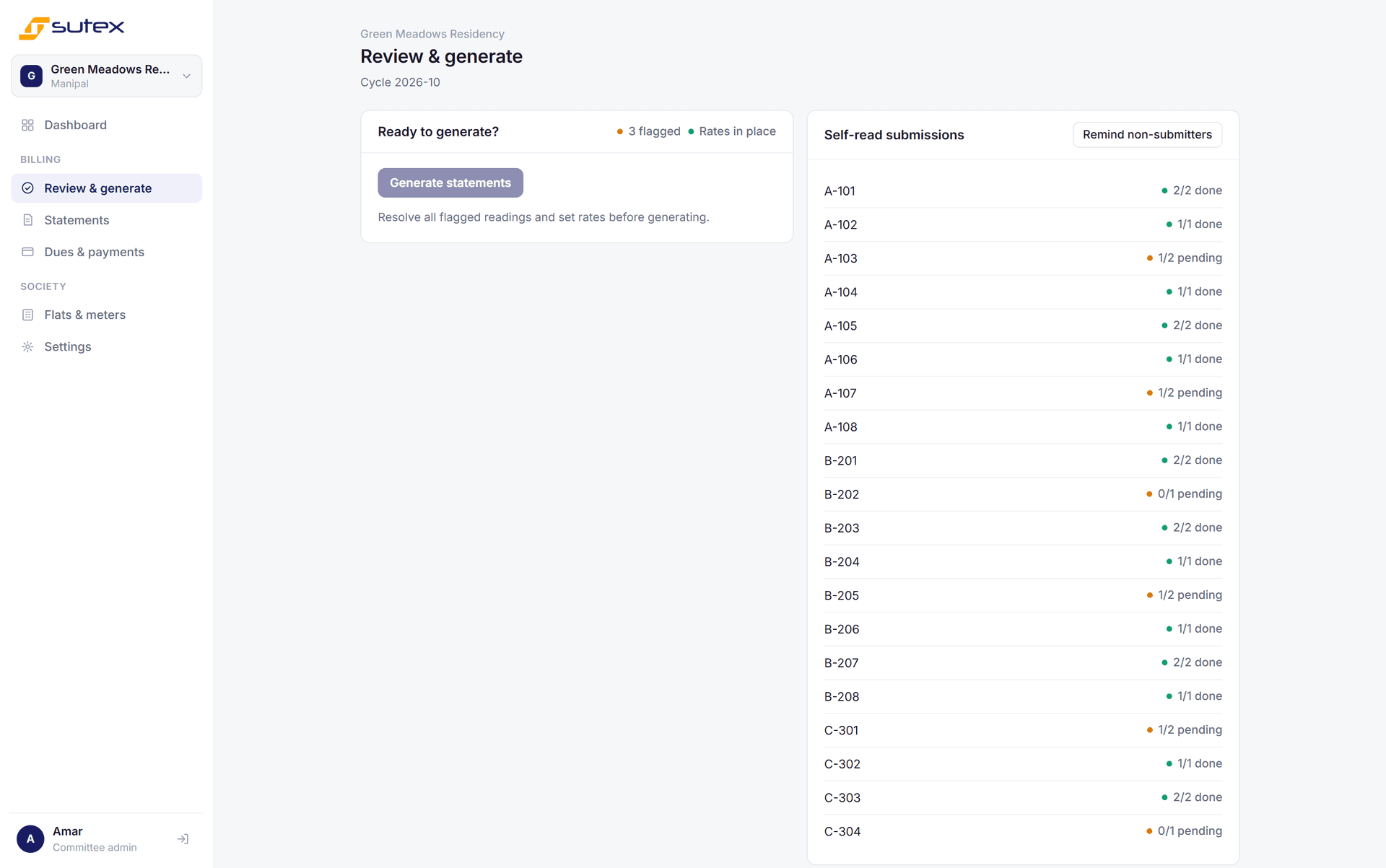This screenshot has width=1386, height=868.
Task: Click the logout arrow icon
Action: [x=183, y=838]
